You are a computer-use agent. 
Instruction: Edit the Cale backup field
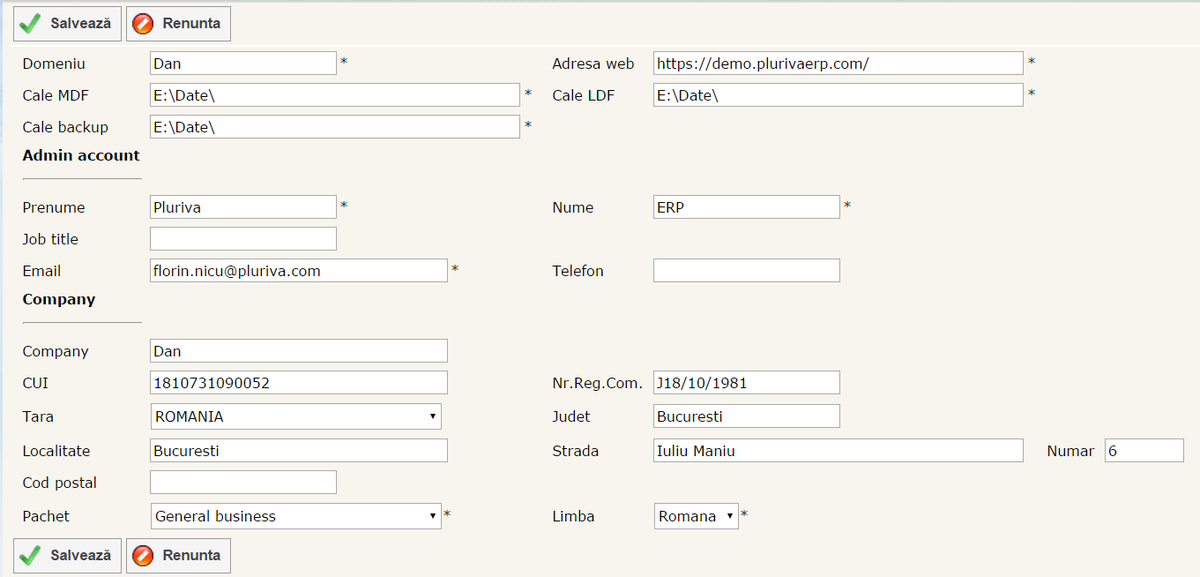[x=335, y=127]
